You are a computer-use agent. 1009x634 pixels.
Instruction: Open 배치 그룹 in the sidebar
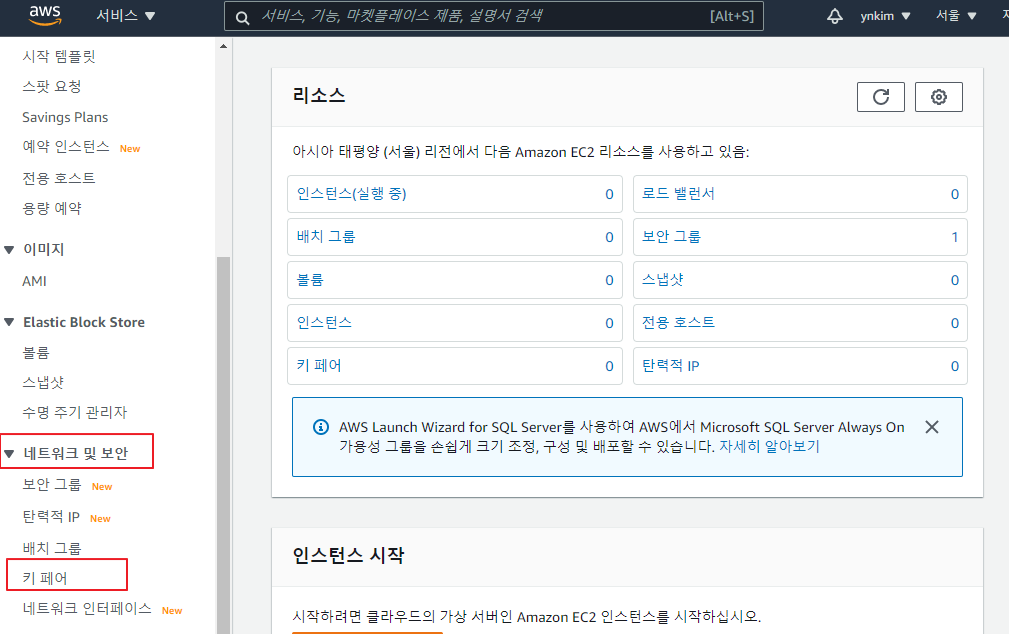pos(51,548)
